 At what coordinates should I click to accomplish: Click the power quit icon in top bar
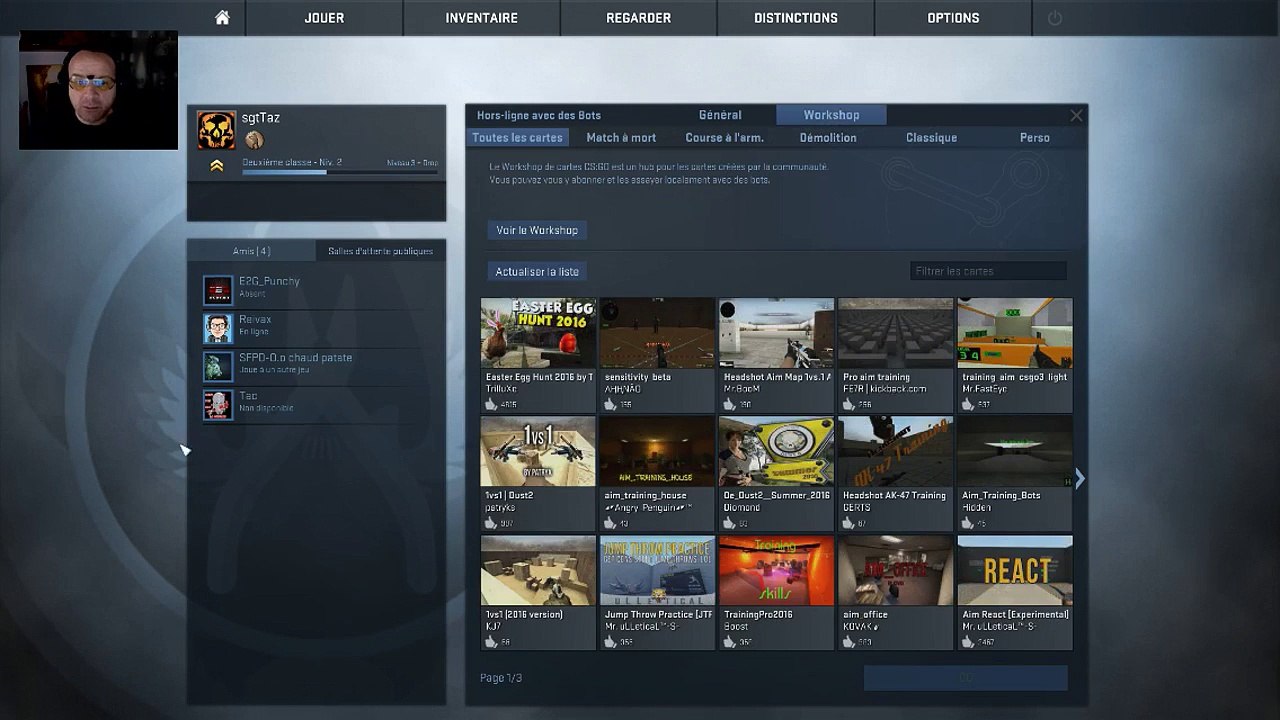[x=1054, y=18]
